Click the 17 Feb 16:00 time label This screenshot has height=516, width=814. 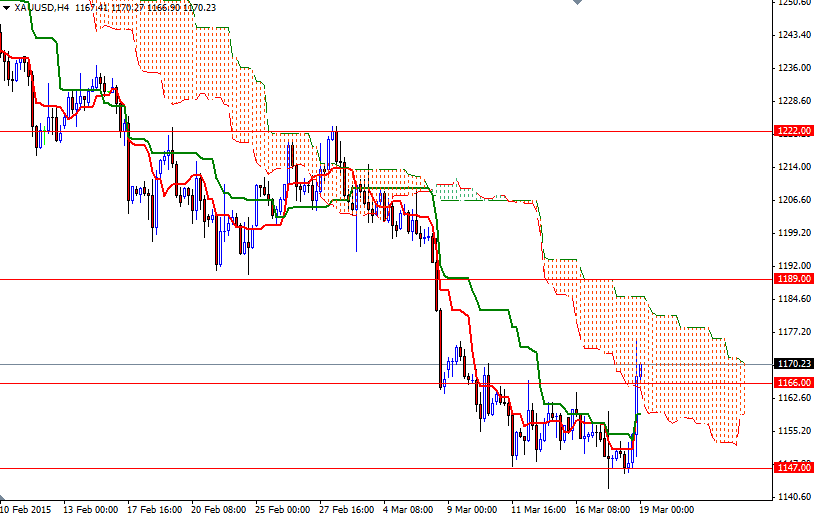(154, 510)
